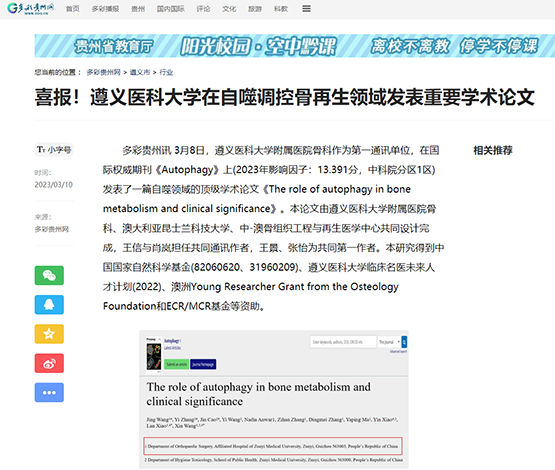Open the autophagy paper screenshot image
555x470 pixels.
tap(274, 400)
